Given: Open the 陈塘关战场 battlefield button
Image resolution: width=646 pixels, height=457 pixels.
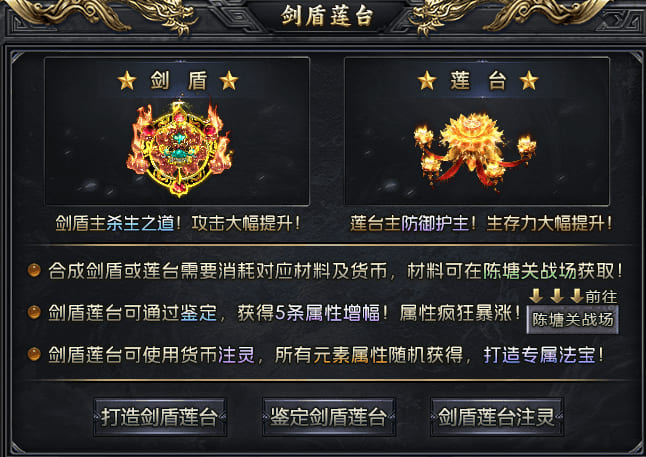Looking at the screenshot, I should pyautogui.click(x=572, y=319).
